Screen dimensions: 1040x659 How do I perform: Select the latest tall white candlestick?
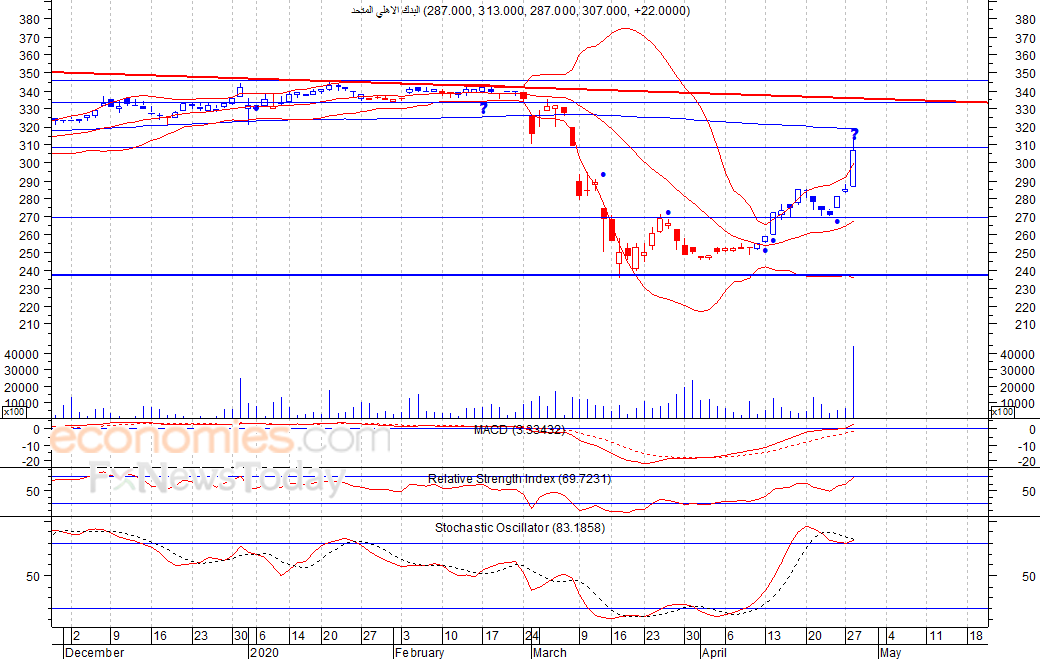[854, 168]
